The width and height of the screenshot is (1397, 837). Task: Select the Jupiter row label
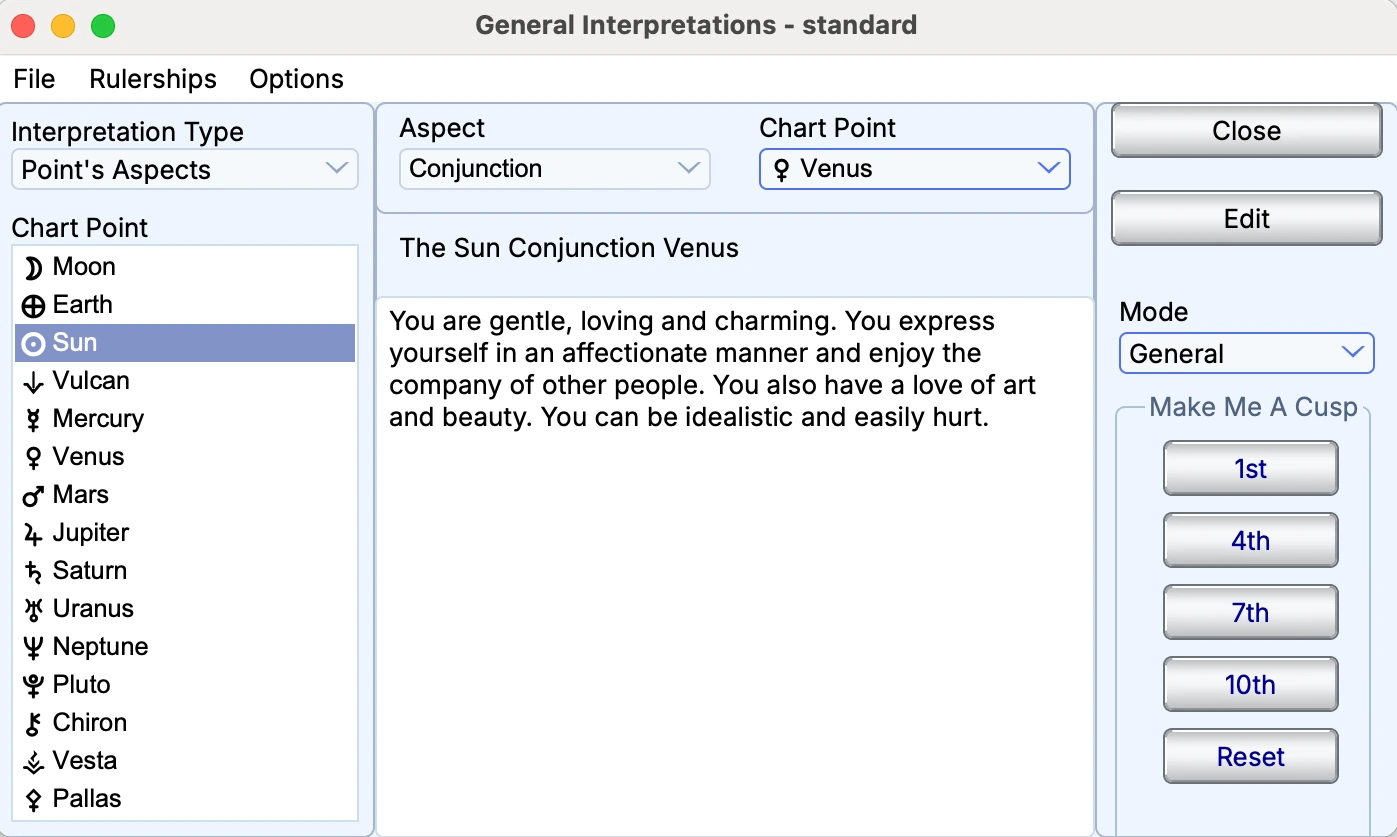[x=91, y=533]
